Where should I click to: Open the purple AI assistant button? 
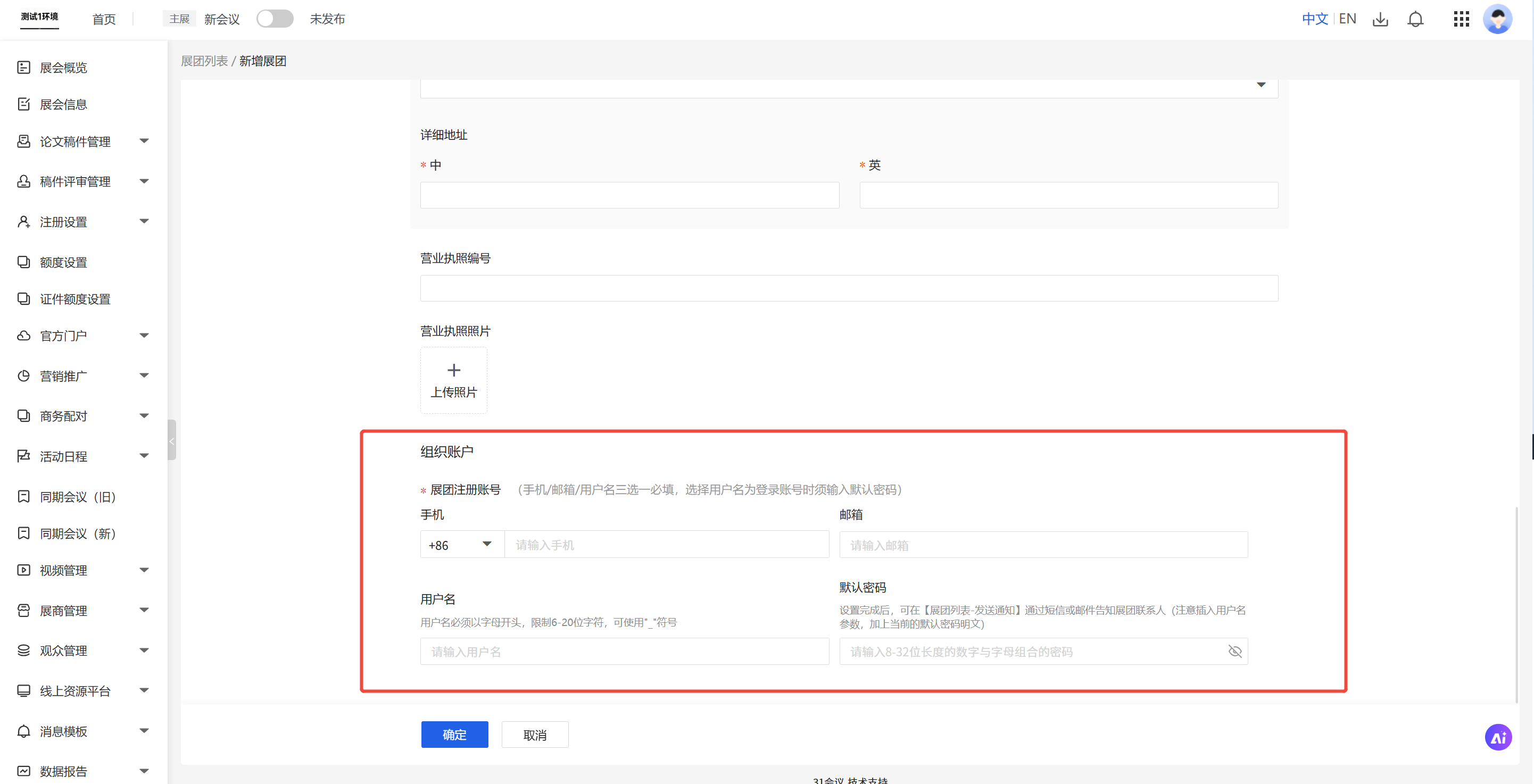1498,738
